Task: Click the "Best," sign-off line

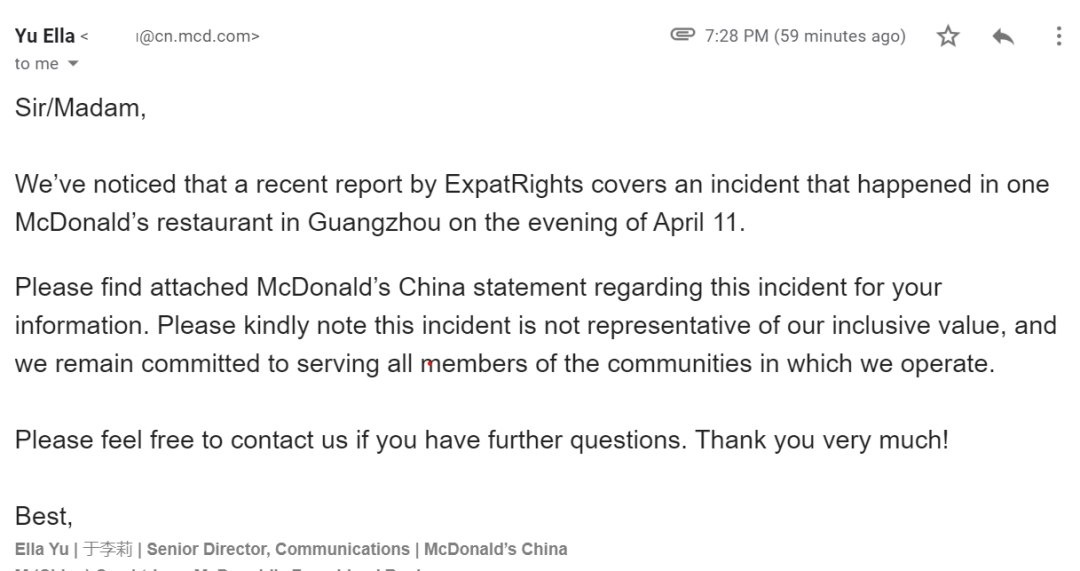Action: 43,517
